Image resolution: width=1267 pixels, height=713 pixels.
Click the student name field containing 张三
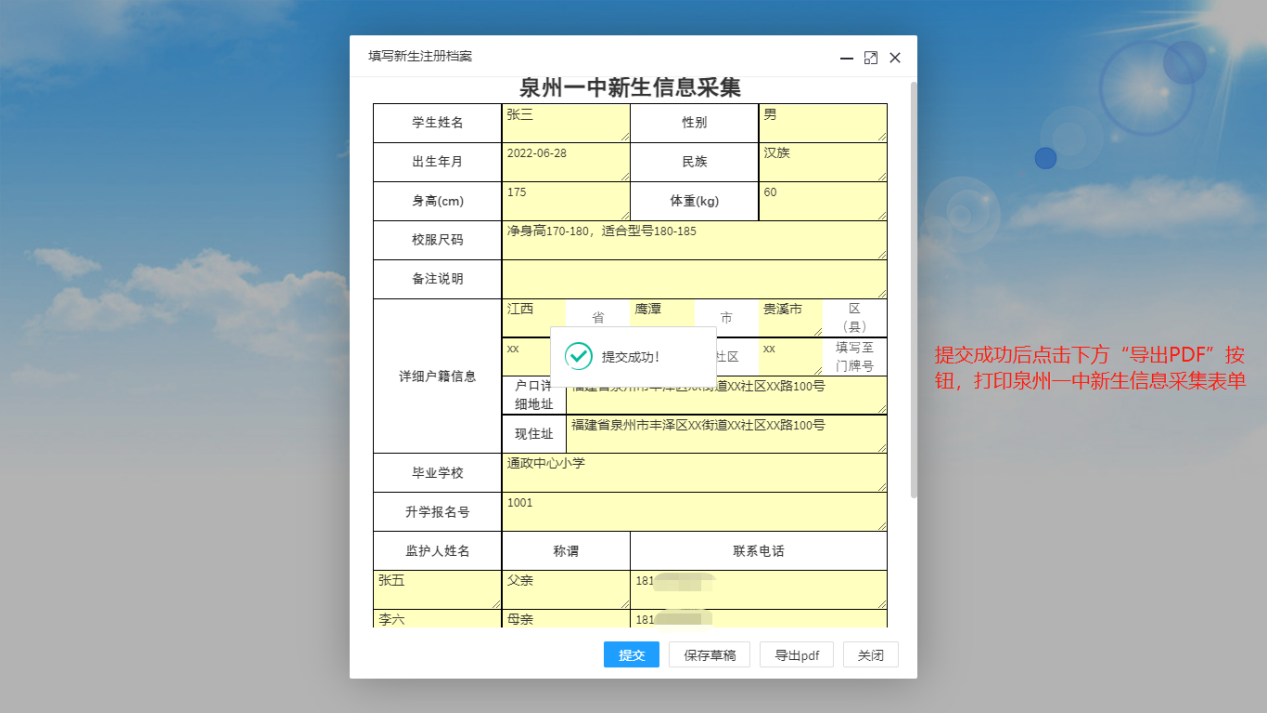[x=565, y=122]
